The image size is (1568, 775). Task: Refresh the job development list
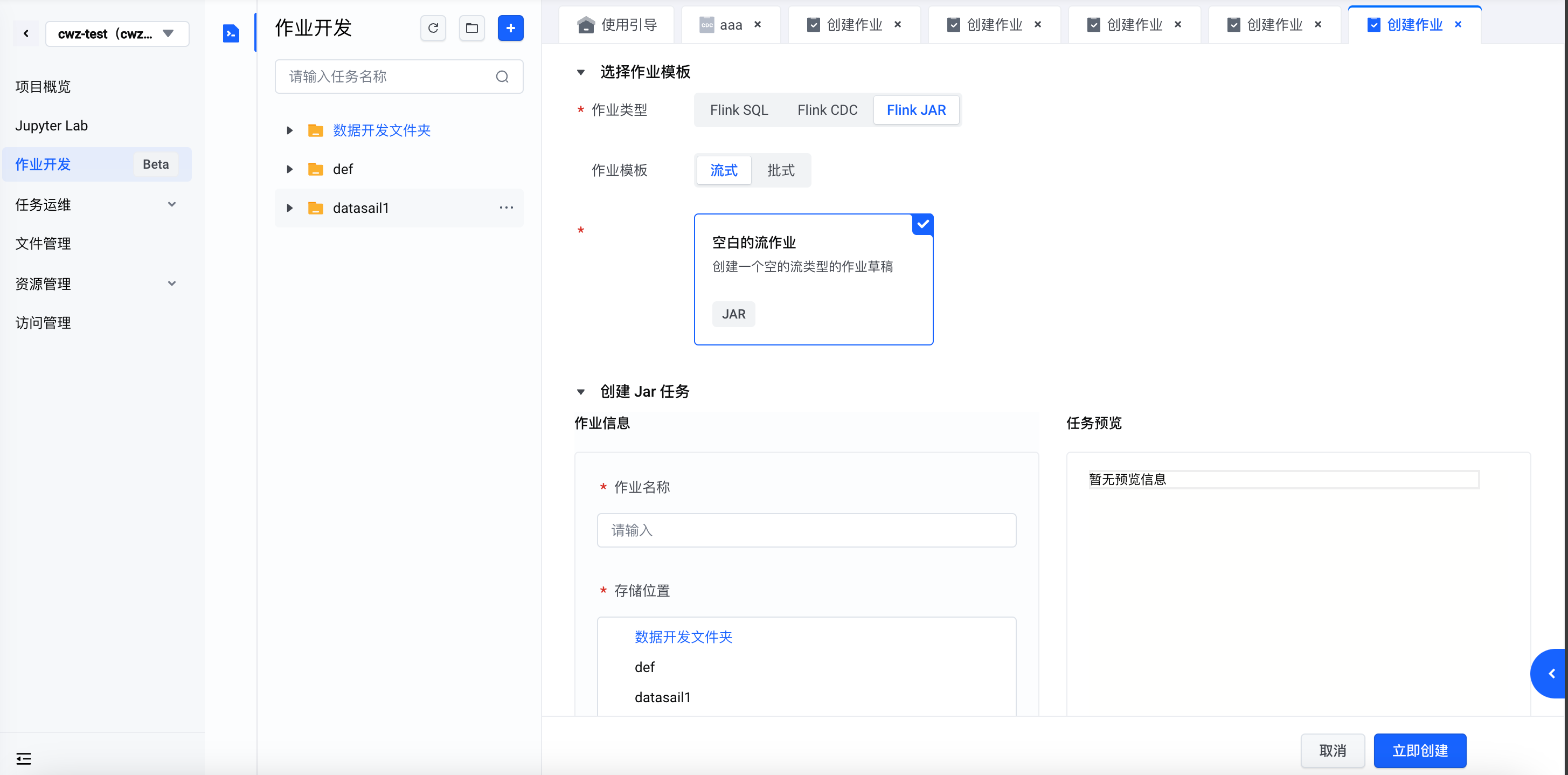pyautogui.click(x=433, y=28)
